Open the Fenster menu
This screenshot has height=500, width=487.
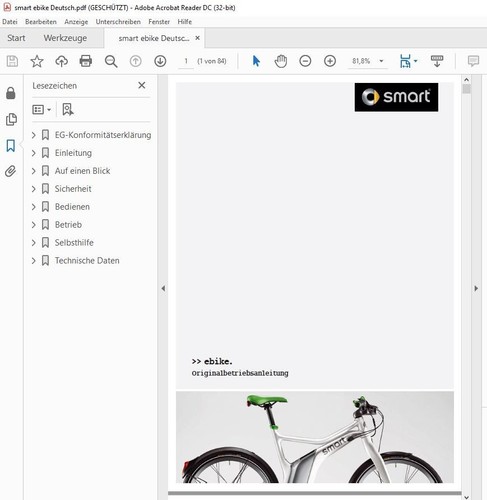coord(159,22)
